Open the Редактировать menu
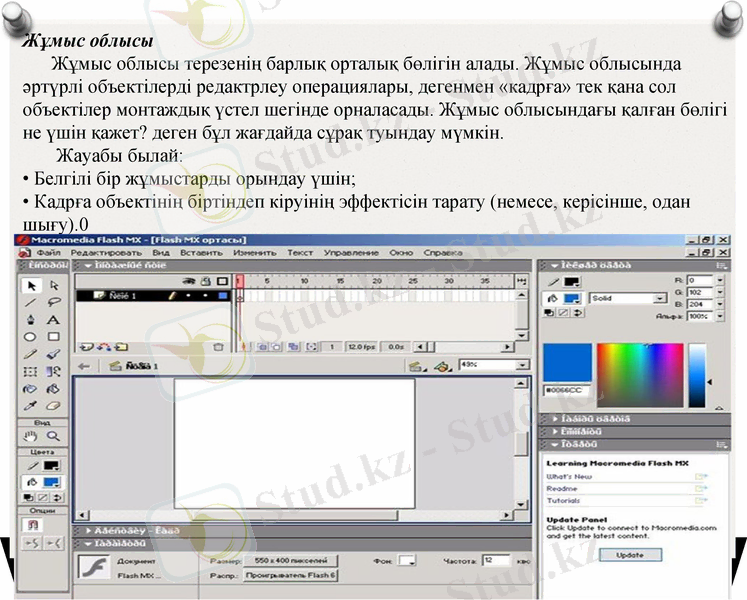 (106, 253)
